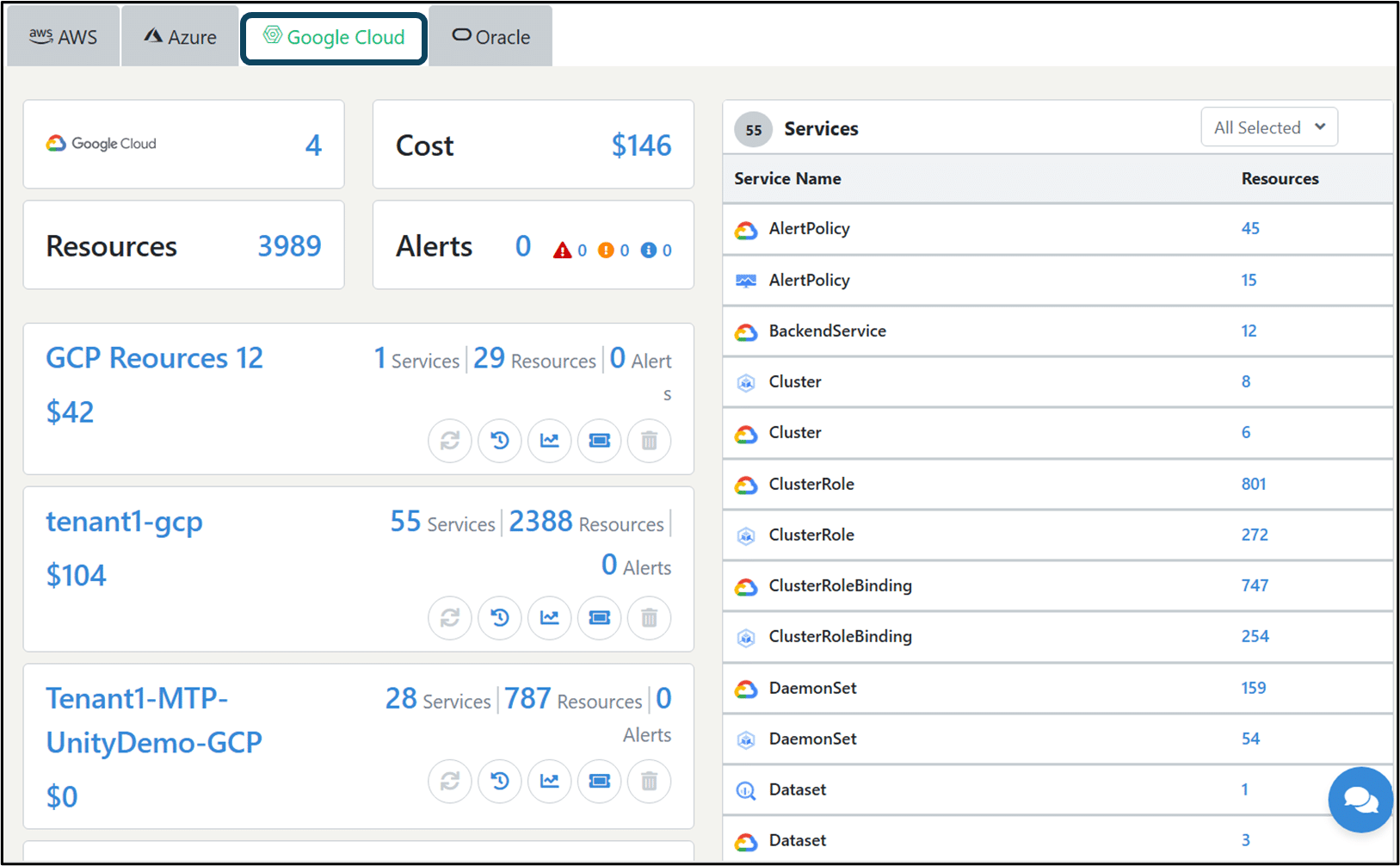The height and width of the screenshot is (866, 1400).
Task: Click 54 resources for DaemonSet
Action: pyautogui.click(x=1250, y=739)
